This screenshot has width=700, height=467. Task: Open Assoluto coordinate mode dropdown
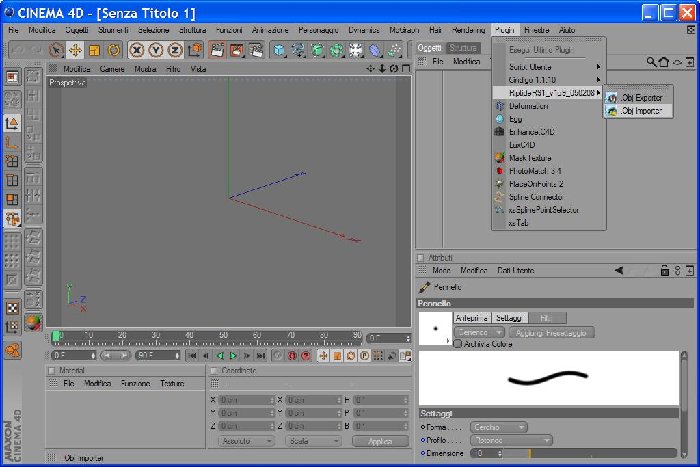(246, 441)
